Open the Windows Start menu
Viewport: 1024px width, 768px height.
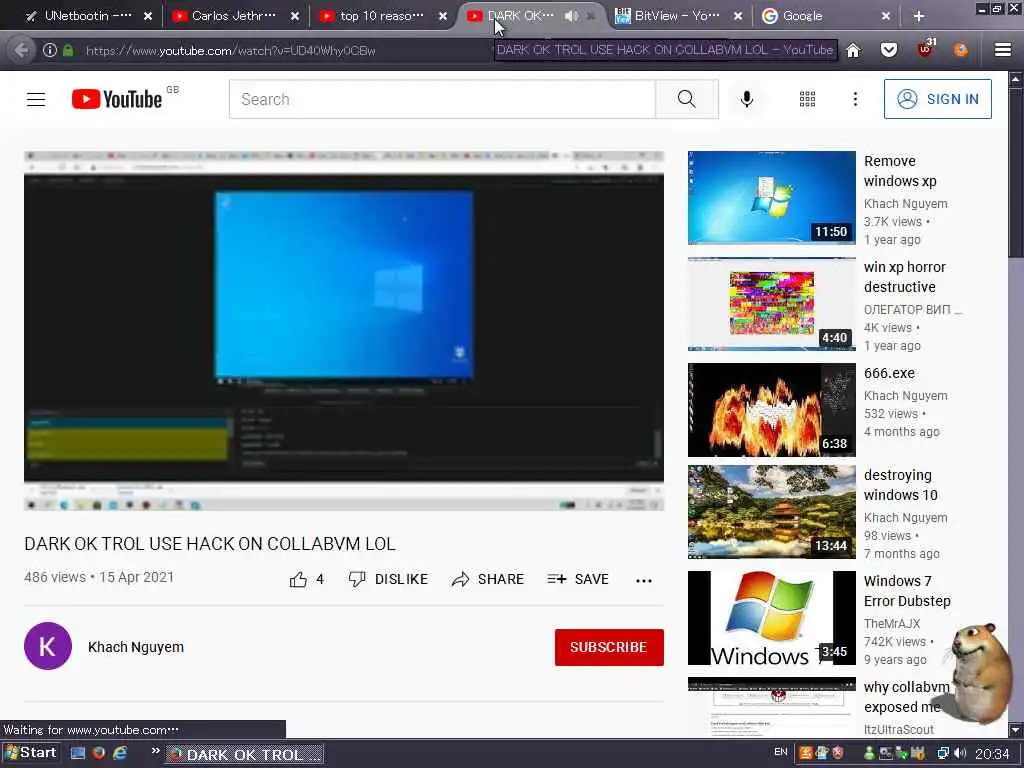(31, 753)
